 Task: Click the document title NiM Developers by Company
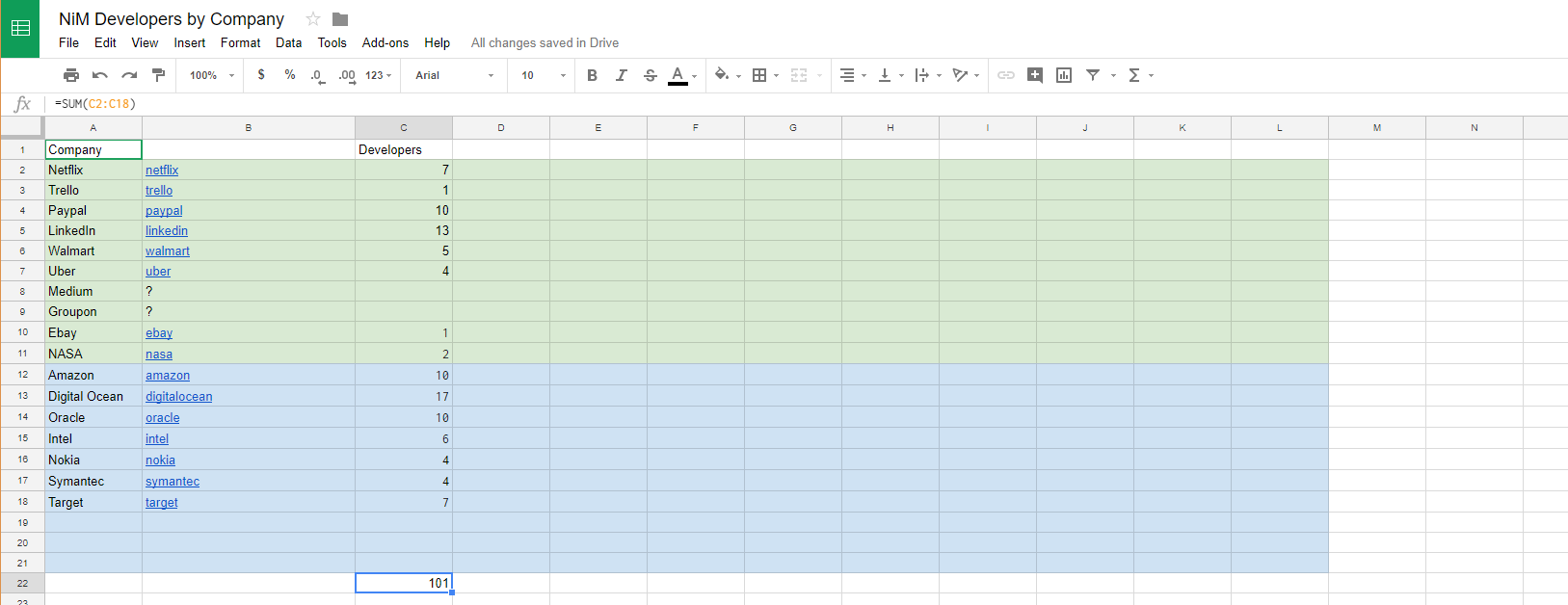(172, 19)
